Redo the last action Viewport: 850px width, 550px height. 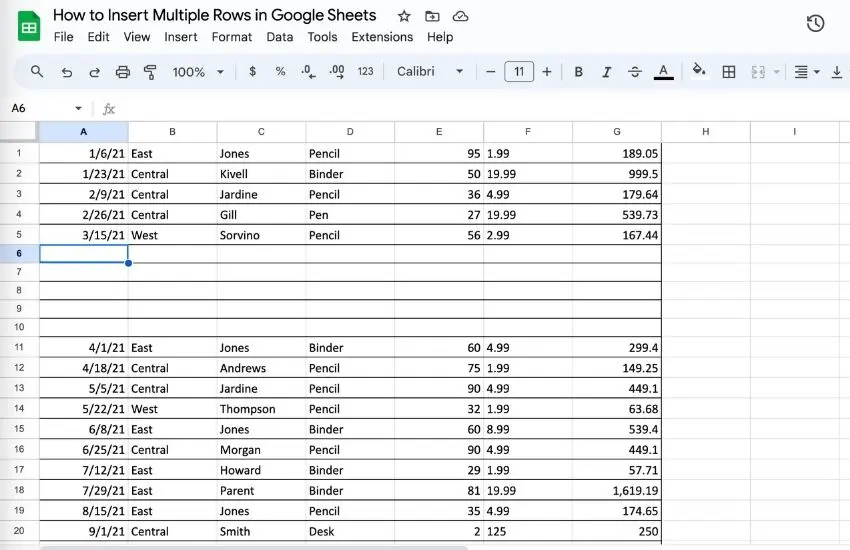(94, 72)
